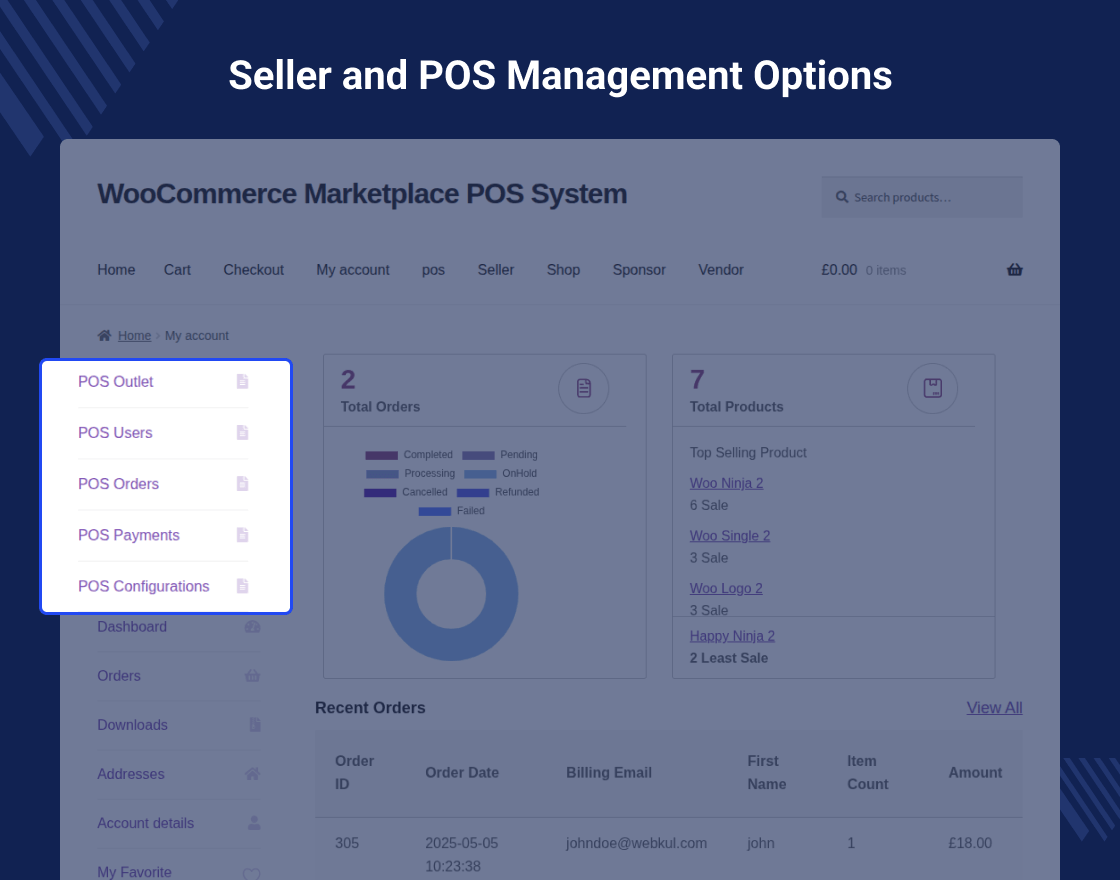Click the document icon beside POS Orders
Viewport: 1120px width, 880px height.
[x=243, y=484]
